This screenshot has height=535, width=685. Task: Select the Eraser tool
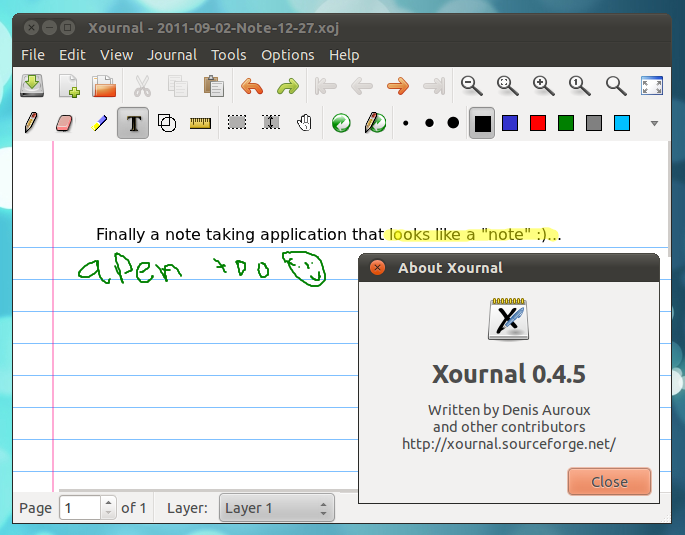[x=64, y=123]
